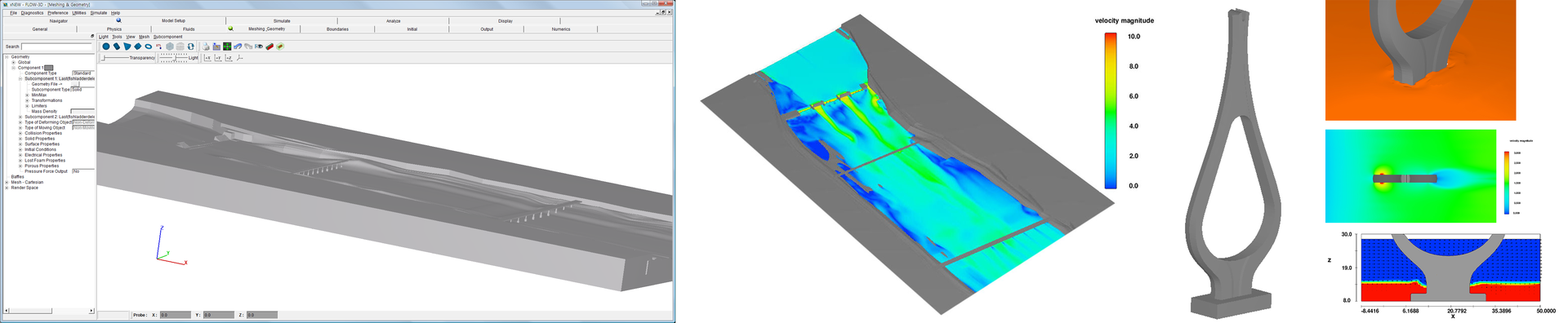Select the cylinder primitive tool

117,46
